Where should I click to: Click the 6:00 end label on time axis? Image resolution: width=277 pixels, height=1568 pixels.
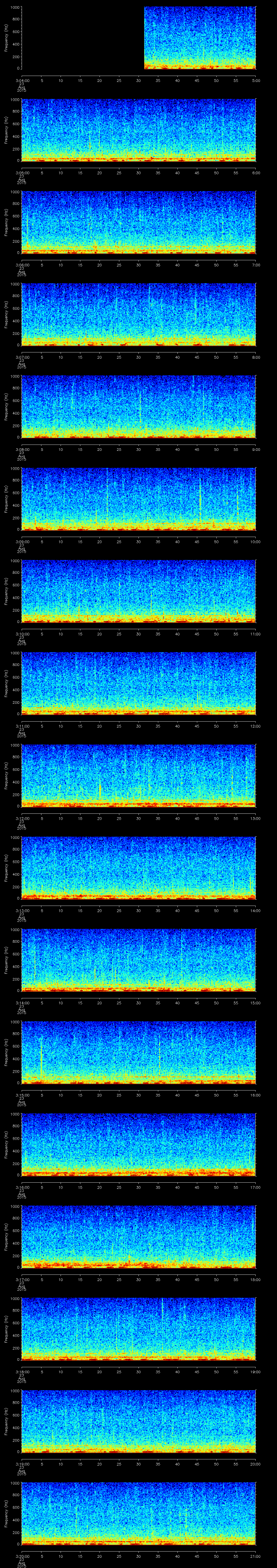[x=256, y=173]
